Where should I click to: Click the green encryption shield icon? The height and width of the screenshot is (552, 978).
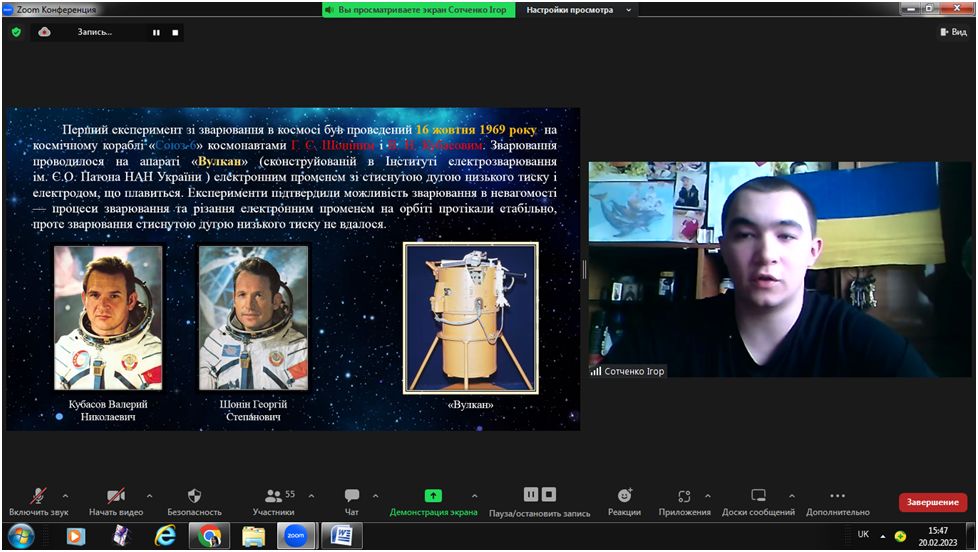16,32
